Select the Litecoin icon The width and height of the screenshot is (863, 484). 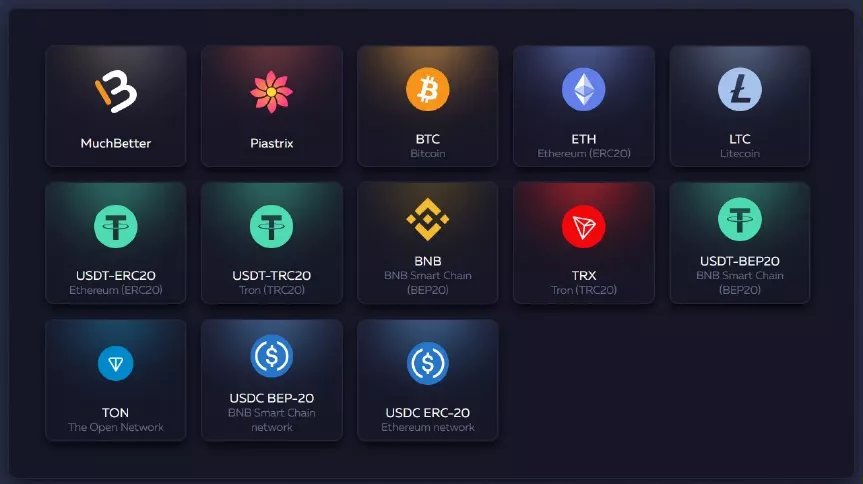(x=740, y=89)
